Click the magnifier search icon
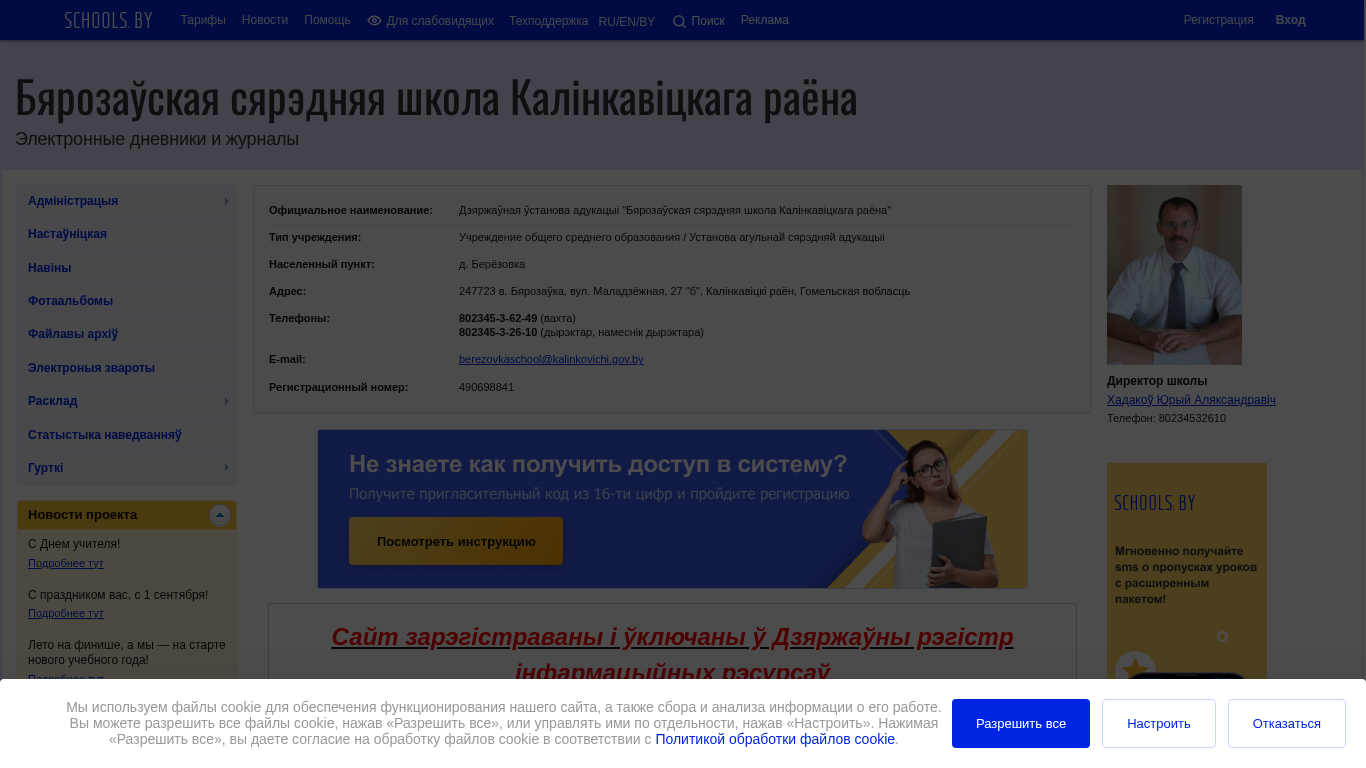The height and width of the screenshot is (768, 1366). point(679,21)
